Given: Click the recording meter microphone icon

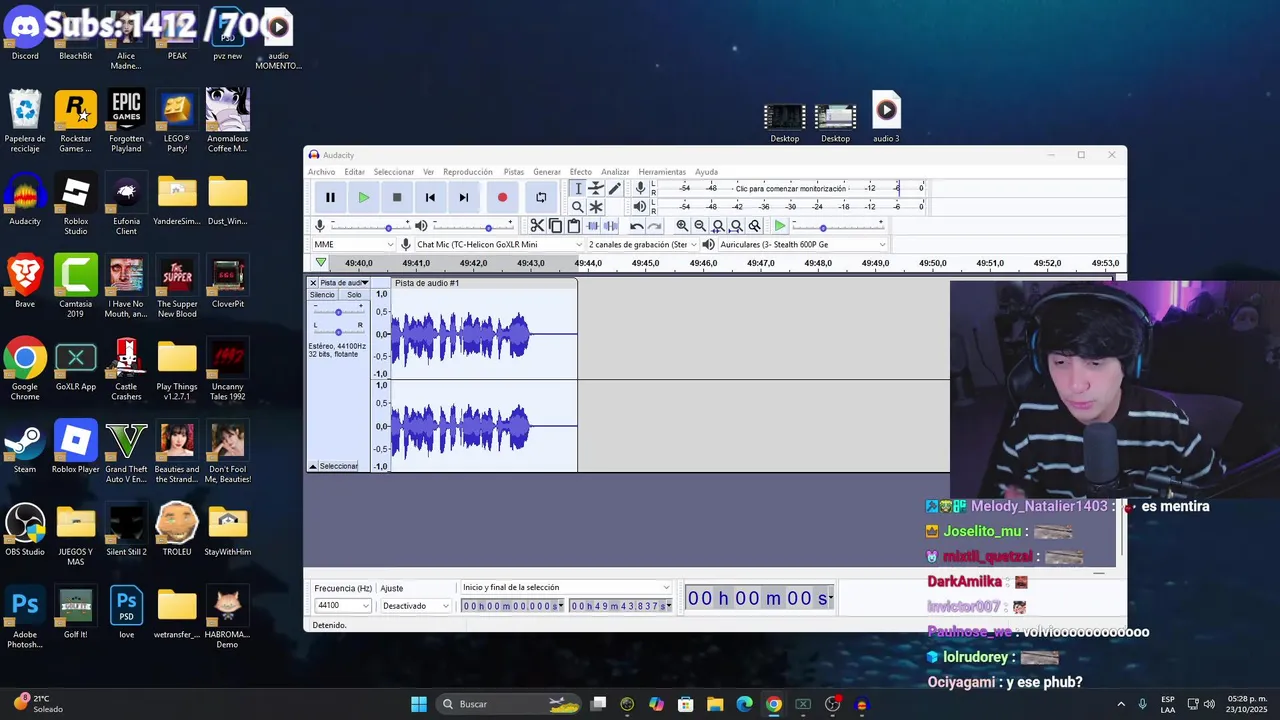Looking at the screenshot, I should pos(640,188).
